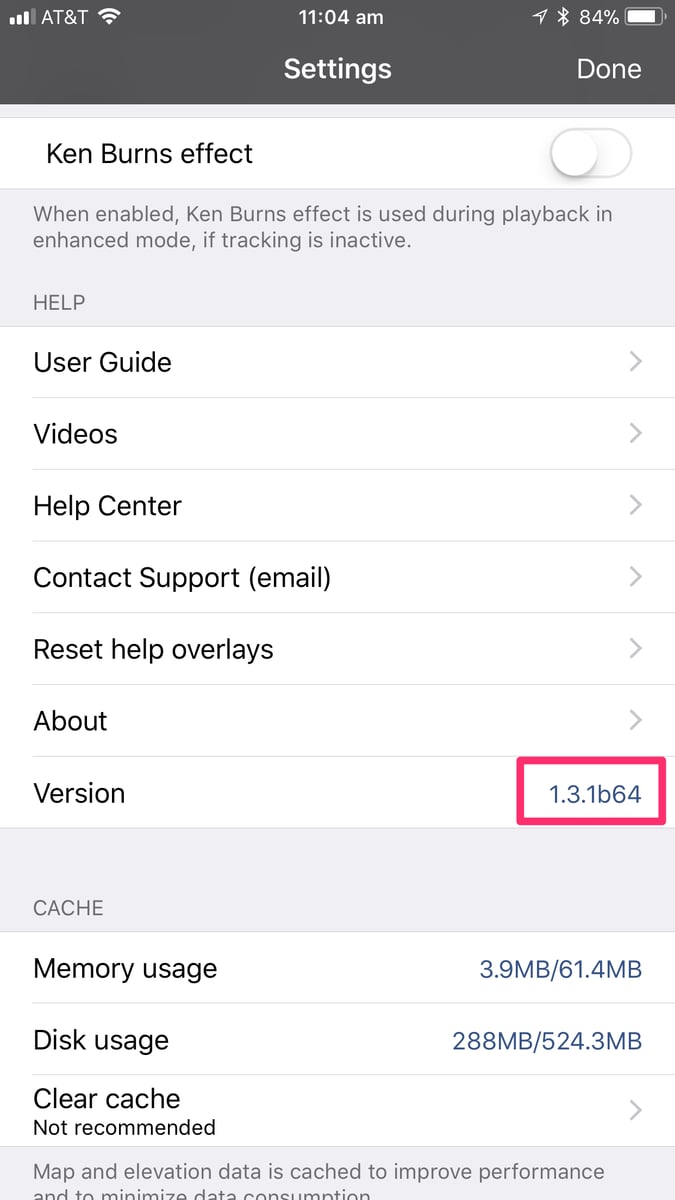Image resolution: width=675 pixels, height=1200 pixels.
Task: Tap the Contact Support row chevron
Action: pyautogui.click(x=635, y=577)
